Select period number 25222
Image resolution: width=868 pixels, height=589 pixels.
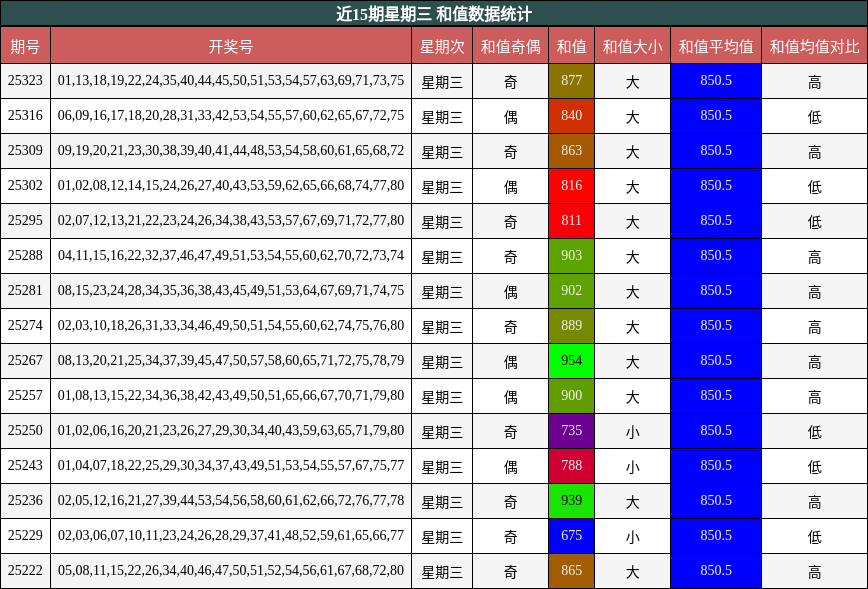click(28, 571)
